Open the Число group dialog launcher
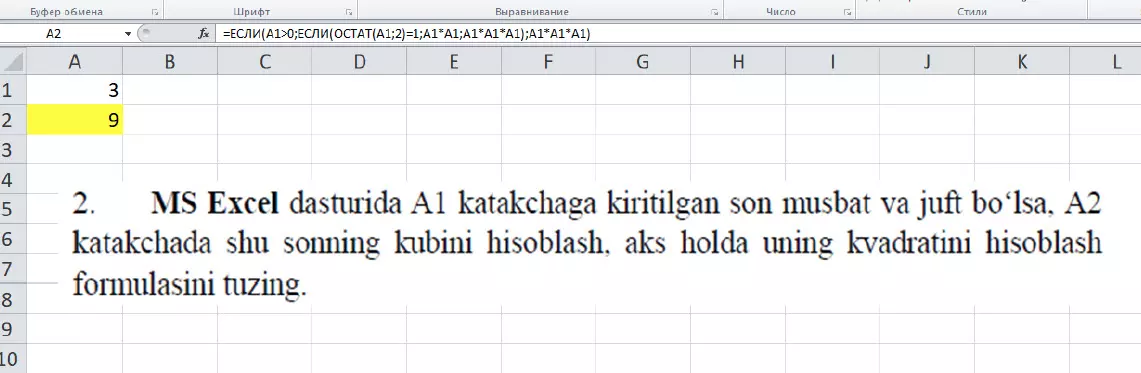This screenshot has height=373, width=1141. pos(847,12)
